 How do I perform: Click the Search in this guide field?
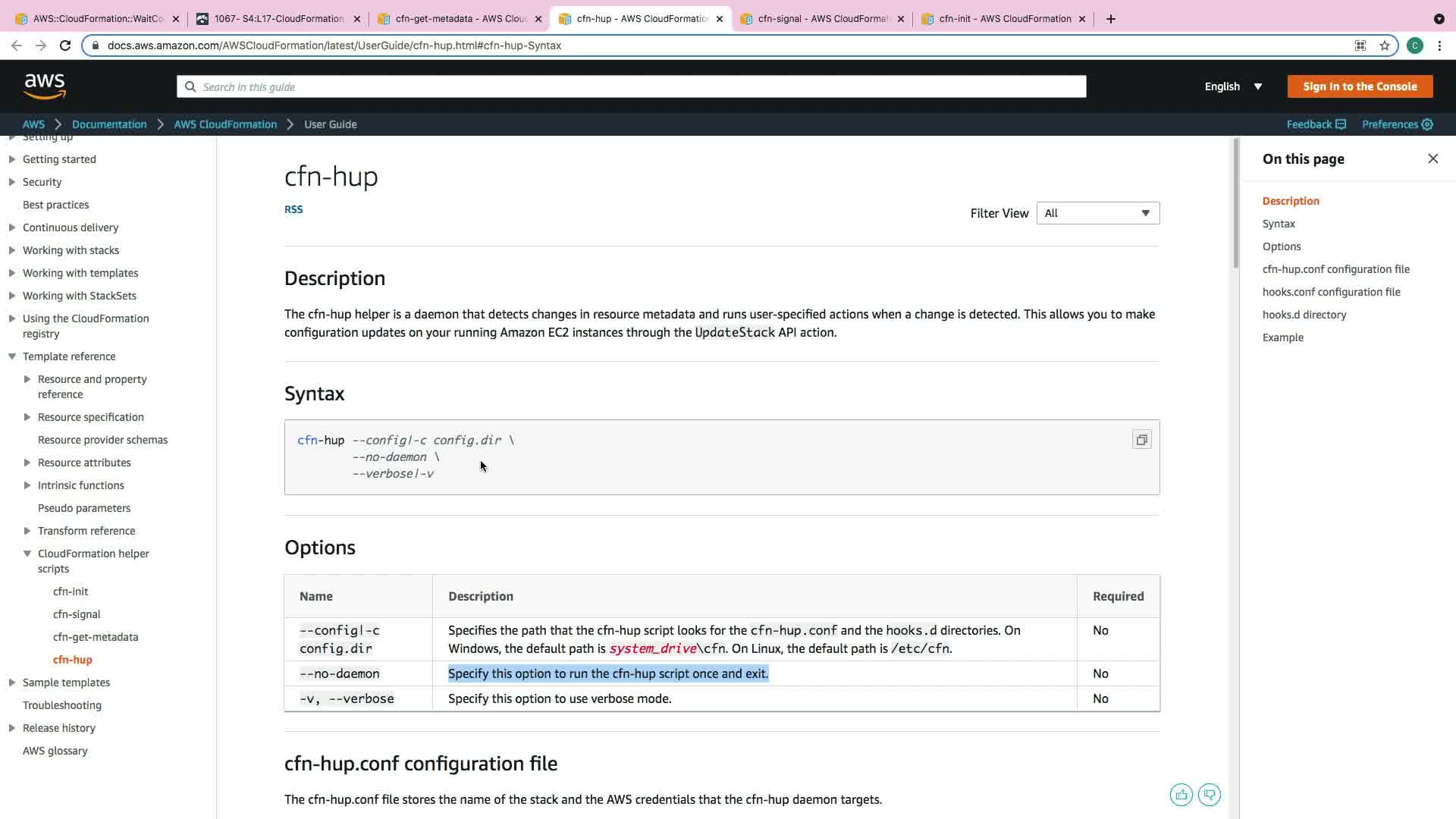click(x=631, y=86)
